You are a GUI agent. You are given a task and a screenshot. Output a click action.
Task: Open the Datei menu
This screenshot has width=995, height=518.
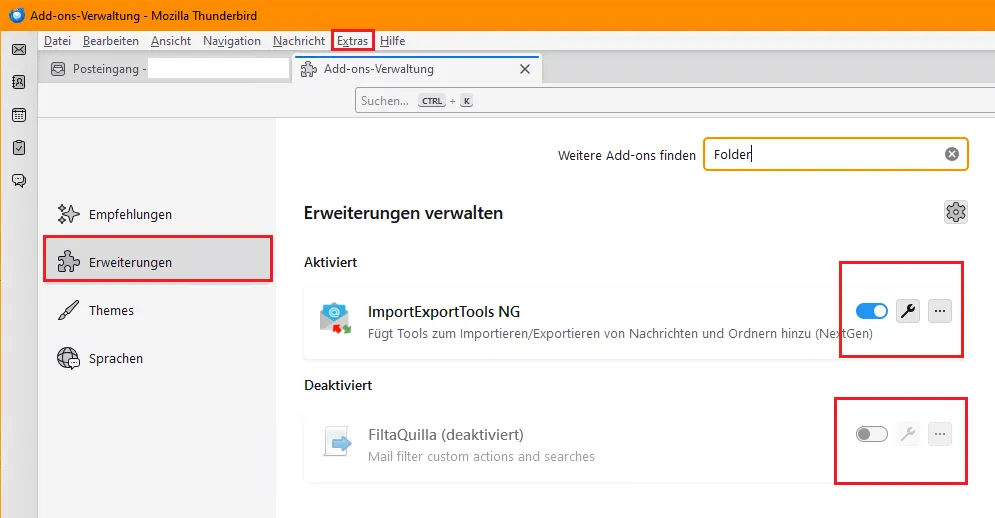[57, 41]
